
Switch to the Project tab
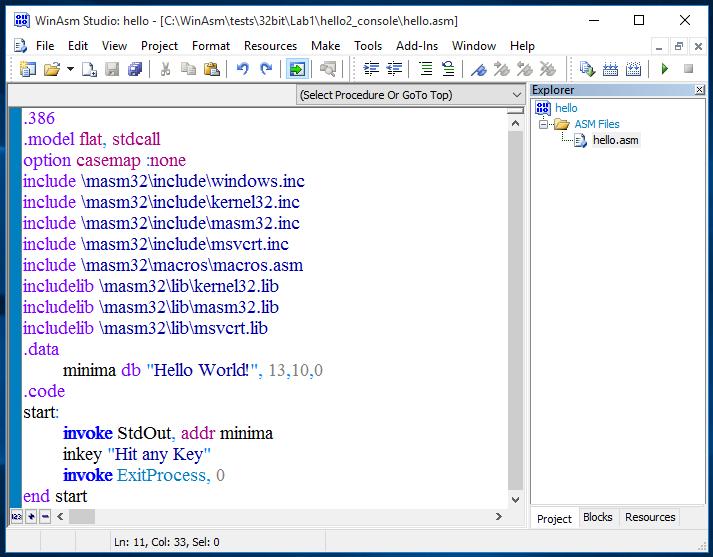(x=554, y=518)
